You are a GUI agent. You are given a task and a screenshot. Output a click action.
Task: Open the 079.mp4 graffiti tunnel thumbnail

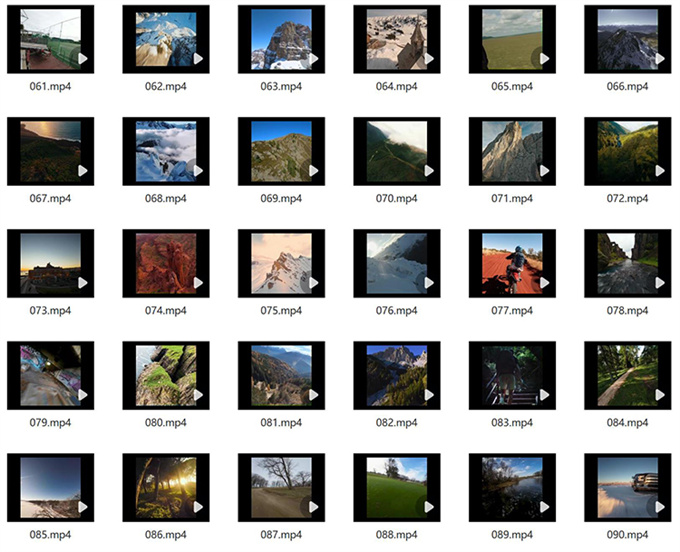coord(50,376)
